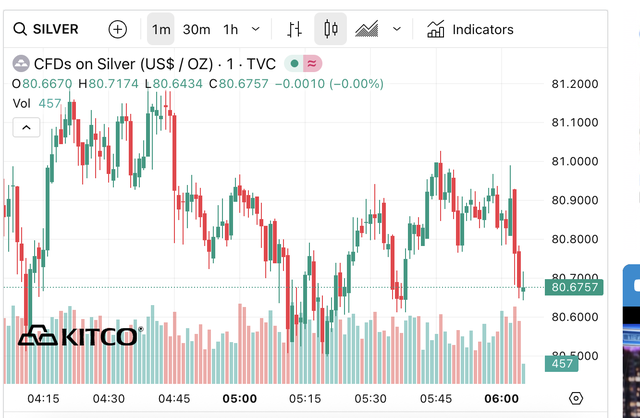Viewport: 640px width, 418px height.
Task: Click the 06:00 time axis label
Action: 502,398
